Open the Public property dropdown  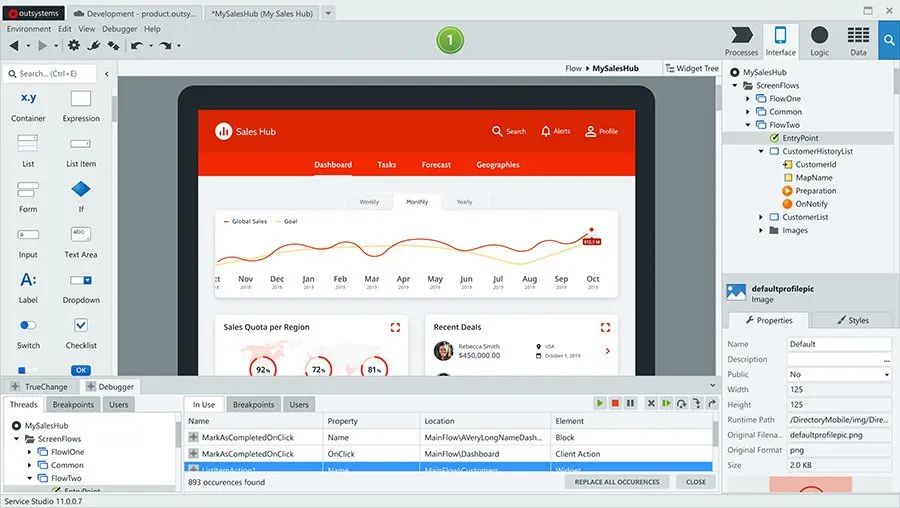tap(838, 375)
